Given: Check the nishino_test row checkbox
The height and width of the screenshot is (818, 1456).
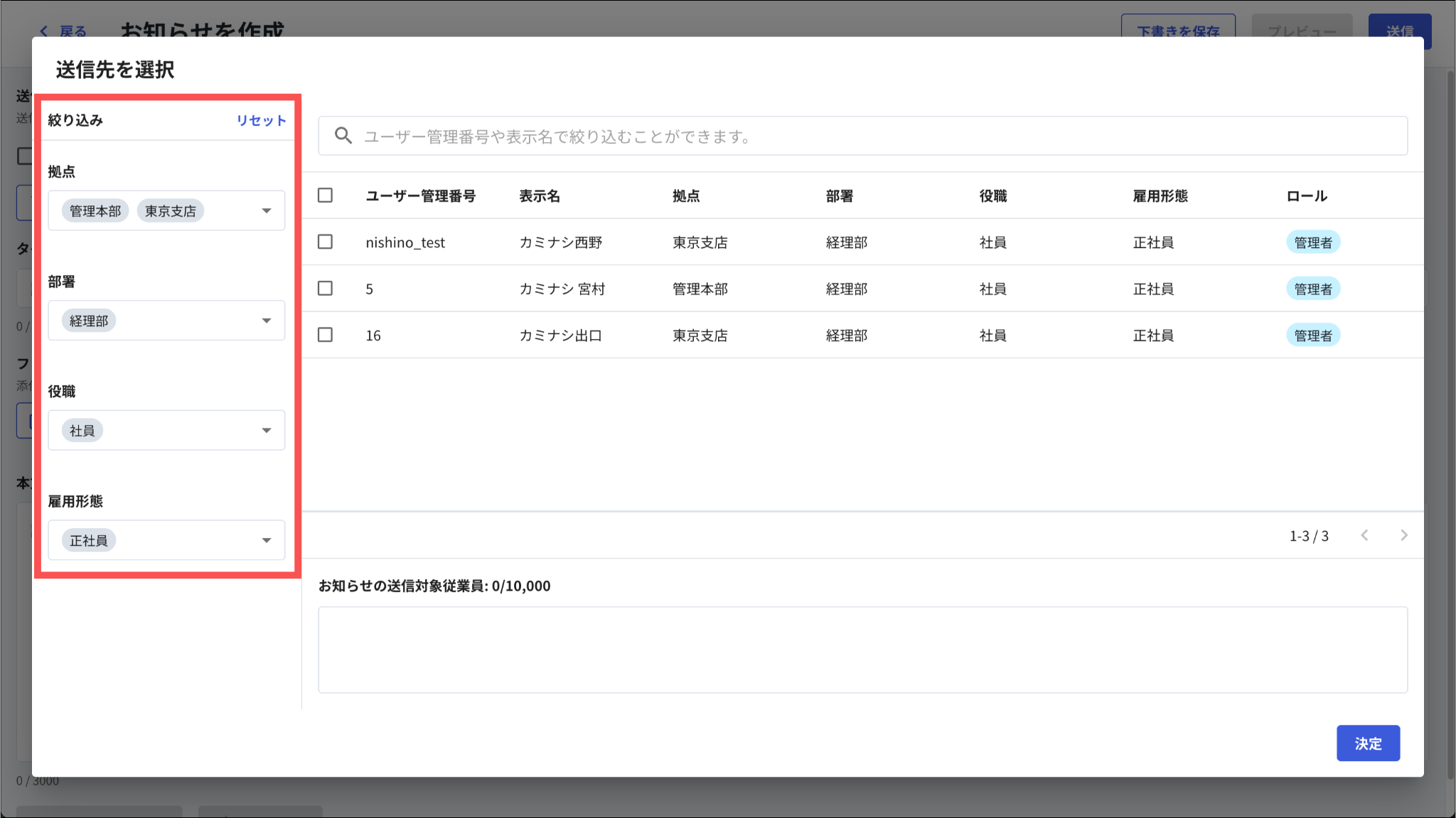Looking at the screenshot, I should point(325,242).
